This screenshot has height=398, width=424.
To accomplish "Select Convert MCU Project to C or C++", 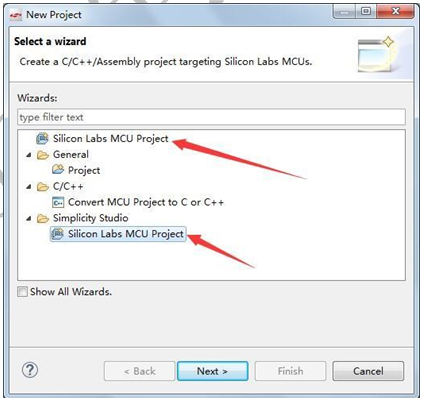I will coord(146,202).
